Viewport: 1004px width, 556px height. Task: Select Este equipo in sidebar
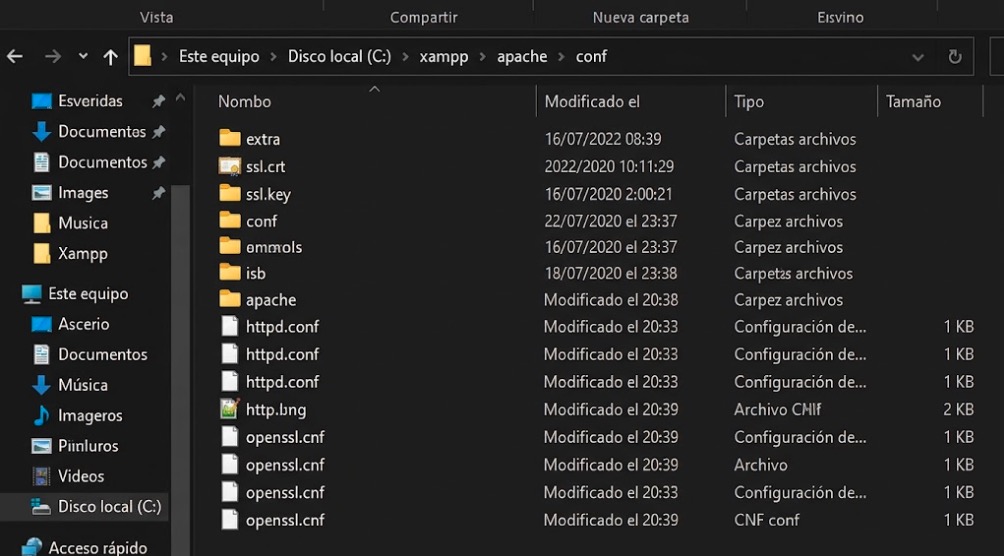coord(88,294)
